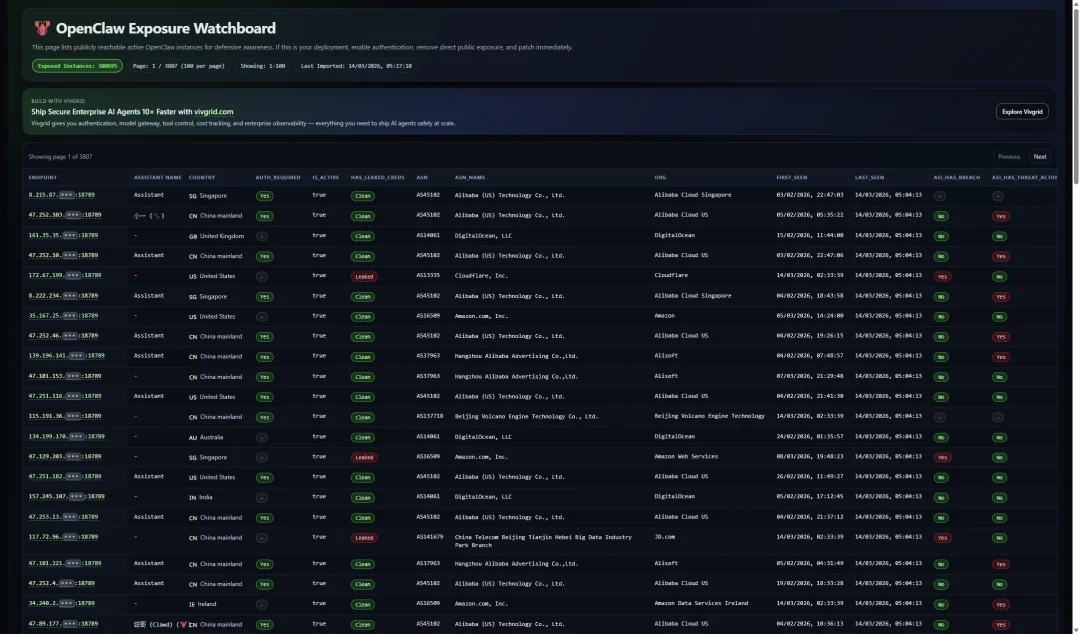Click the OpenClaw lobster logo icon
Screen dimensions: 1080x634
[x=42, y=29]
